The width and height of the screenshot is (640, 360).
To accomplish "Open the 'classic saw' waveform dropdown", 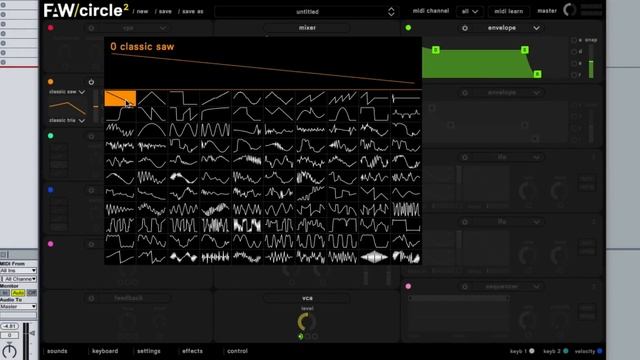I will pos(67,92).
